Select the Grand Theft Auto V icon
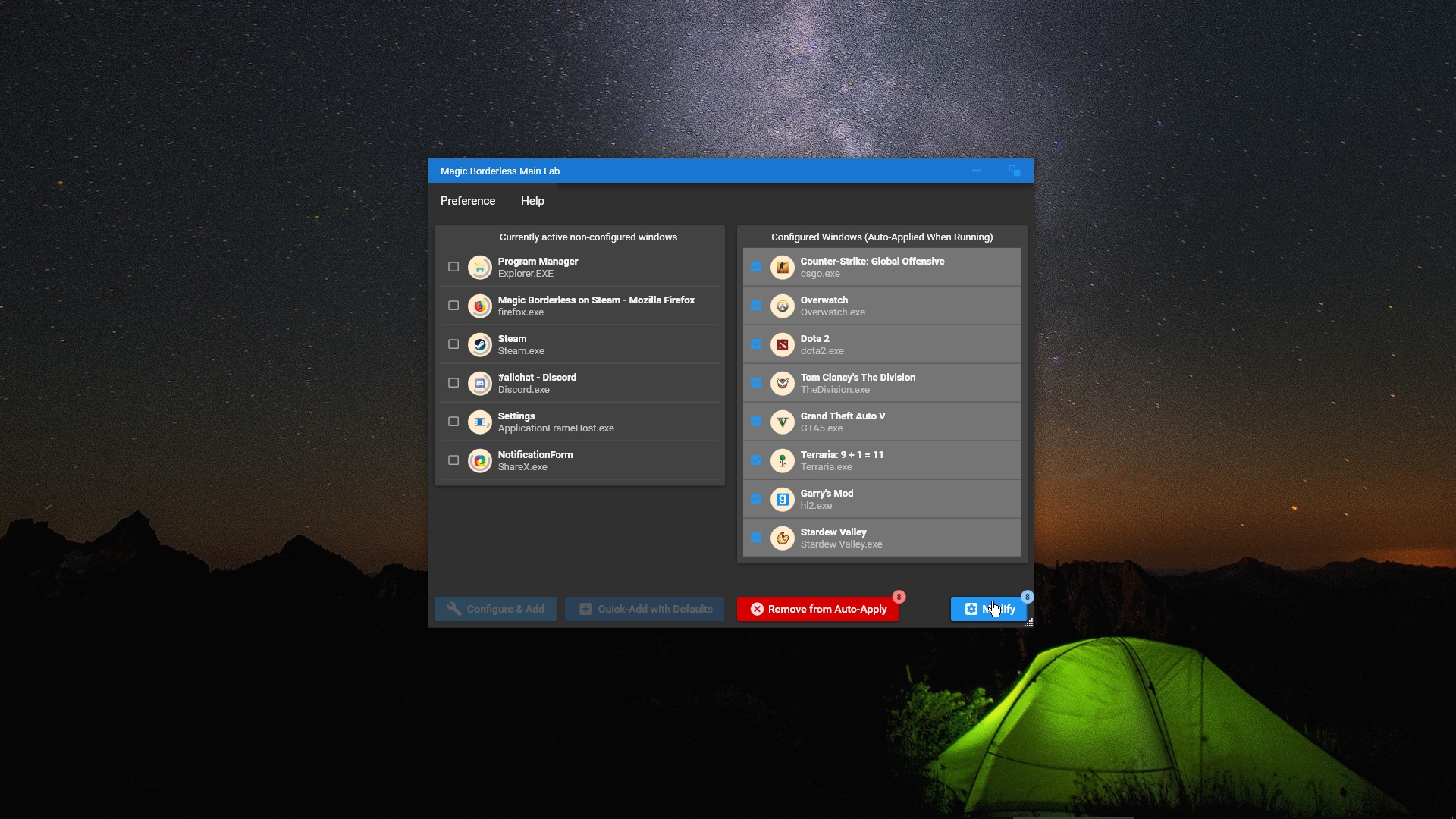Screen dimensions: 1456x819 tap(783, 422)
